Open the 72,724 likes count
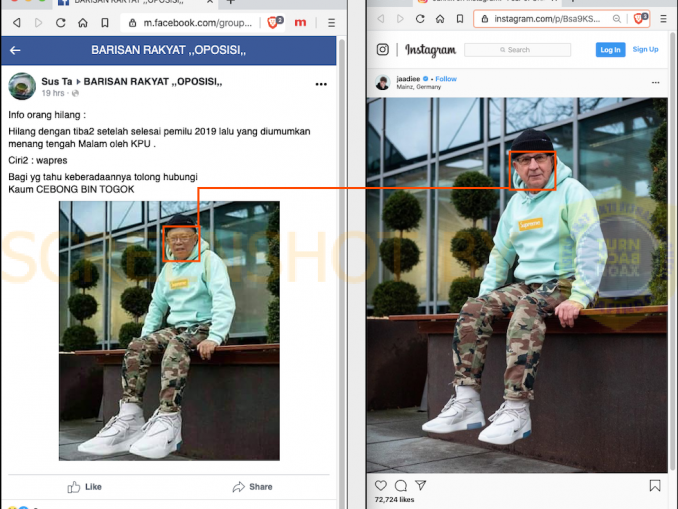 (394, 499)
